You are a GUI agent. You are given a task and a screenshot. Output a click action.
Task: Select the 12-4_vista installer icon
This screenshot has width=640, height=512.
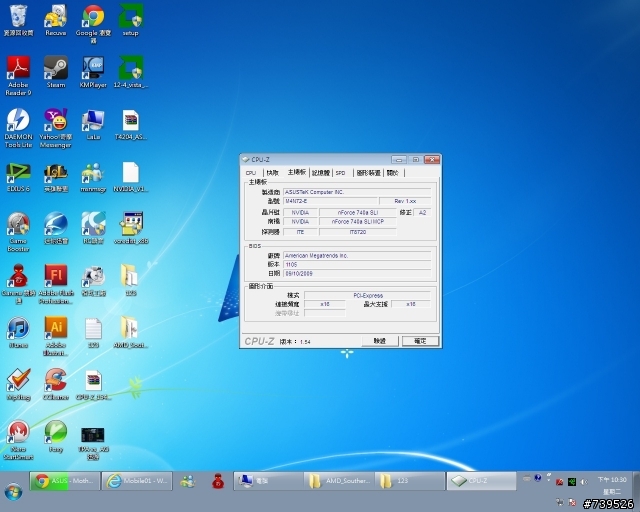[131, 72]
